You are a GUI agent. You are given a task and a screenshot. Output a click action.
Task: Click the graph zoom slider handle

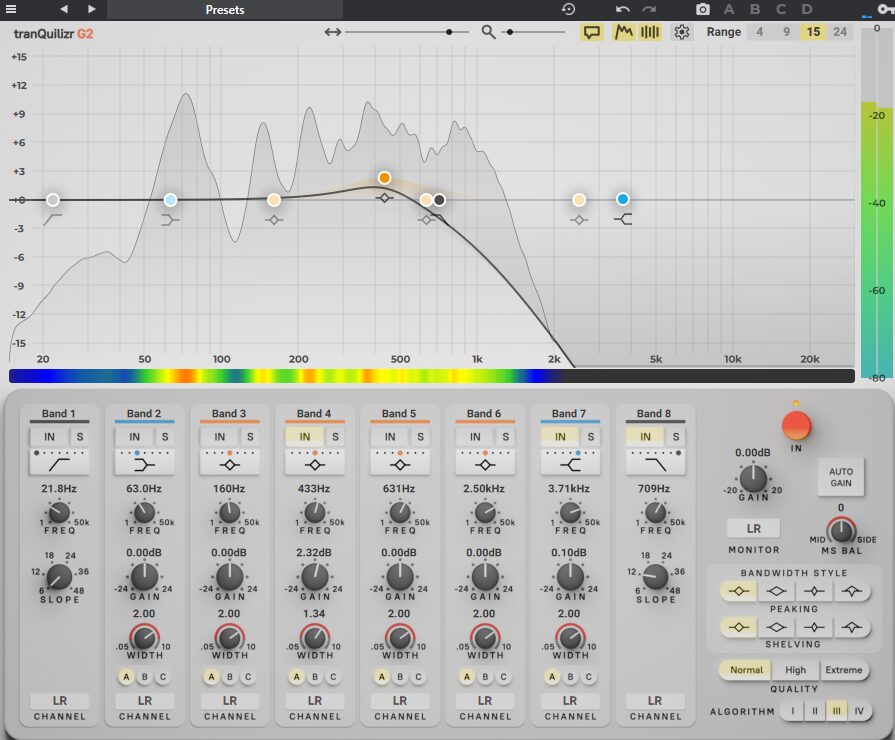pyautogui.click(x=510, y=32)
